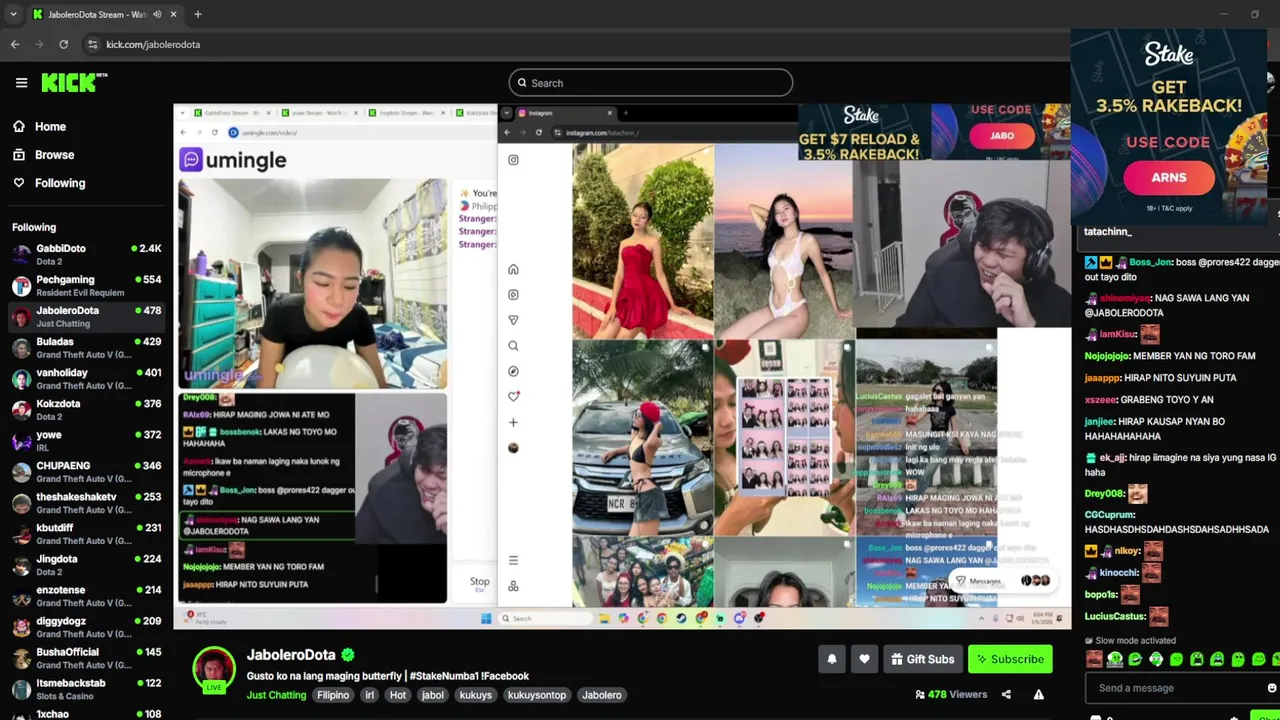Open GabbiDoto channel in Following list
Viewport: 1280px width, 720px height.
point(86,254)
